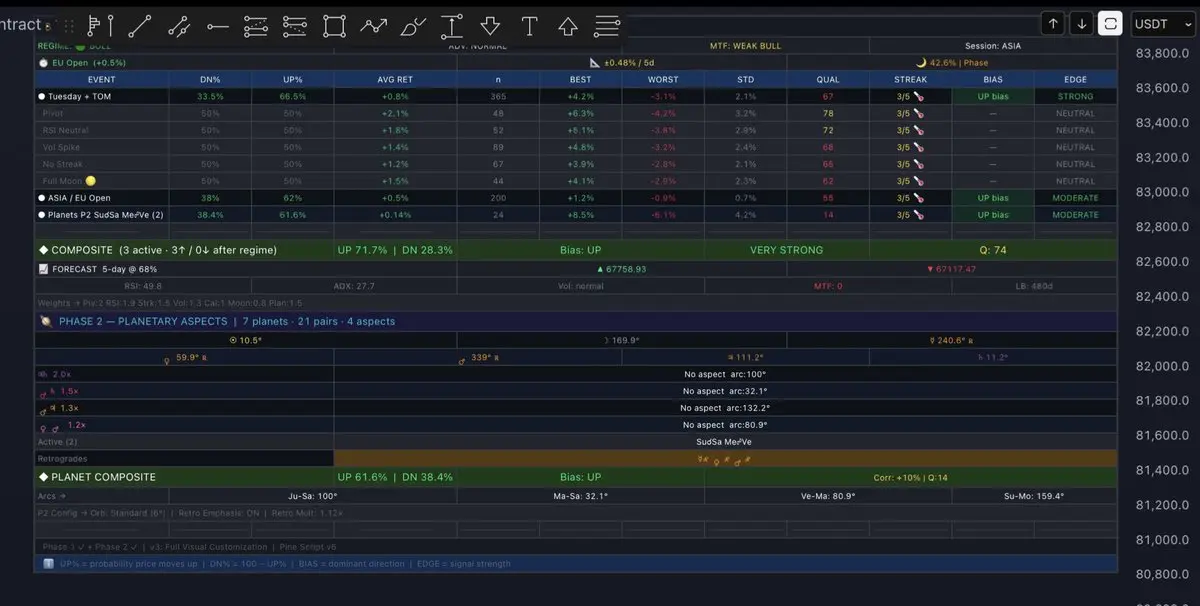The height and width of the screenshot is (606, 1200).
Task: Open the USDT currency dropdown
Action: point(1162,24)
